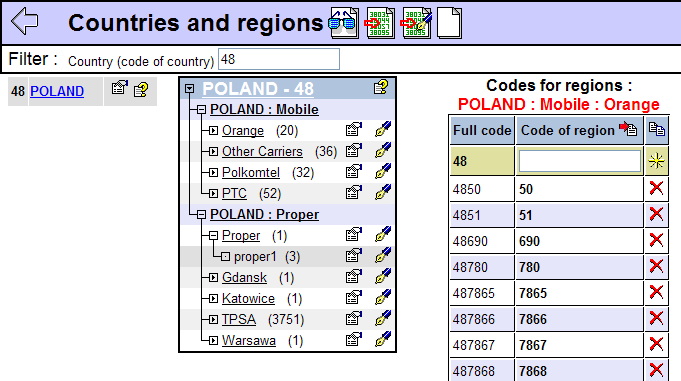Image resolution: width=681 pixels, height=381 pixels.
Task: Delete code 4851 with red X
Action: pos(656,214)
